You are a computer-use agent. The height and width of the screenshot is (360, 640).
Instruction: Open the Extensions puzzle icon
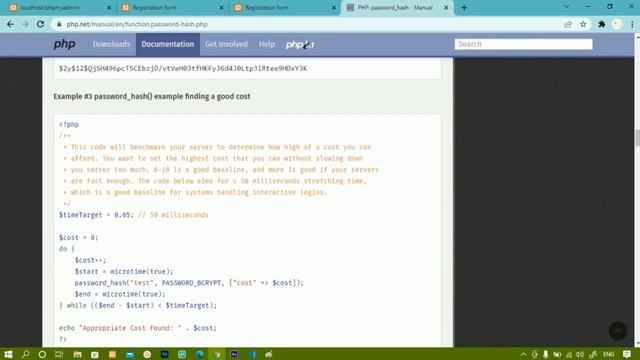point(602,24)
